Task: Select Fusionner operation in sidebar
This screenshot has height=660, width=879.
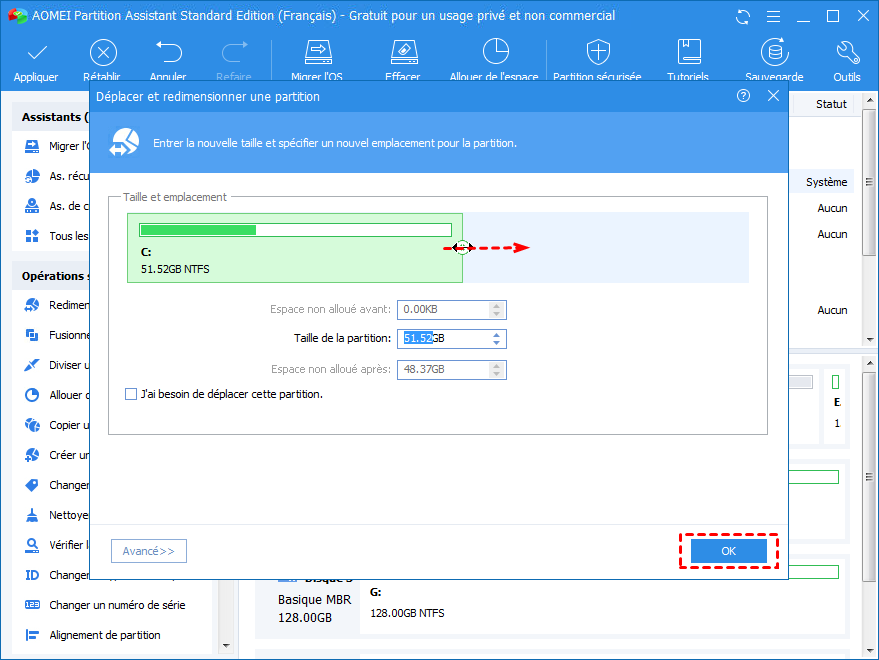Action: pyautogui.click(x=57, y=335)
